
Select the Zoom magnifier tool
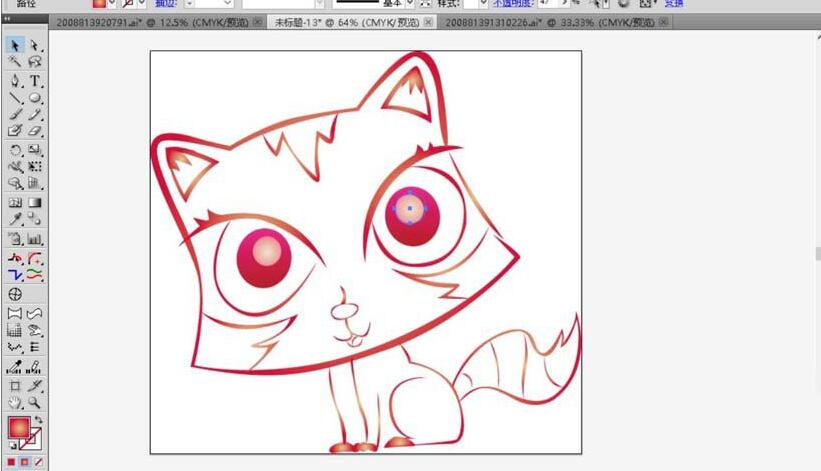35,402
